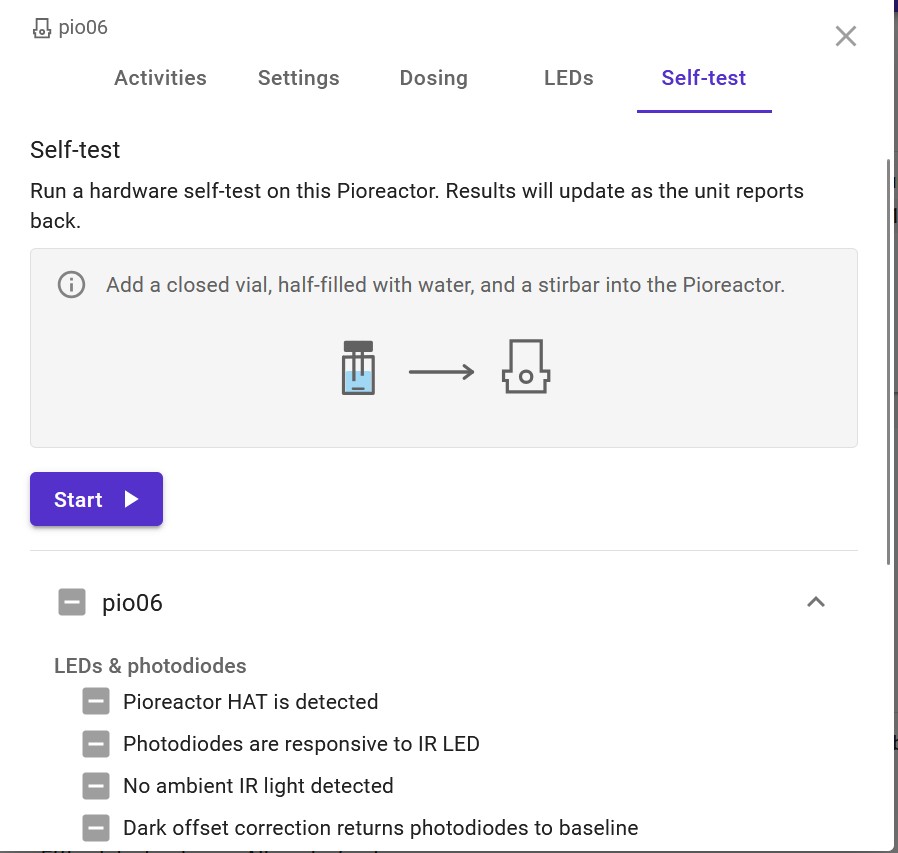Click the pio06 unit icon in header
This screenshot has height=853, width=898.
click(x=42, y=28)
